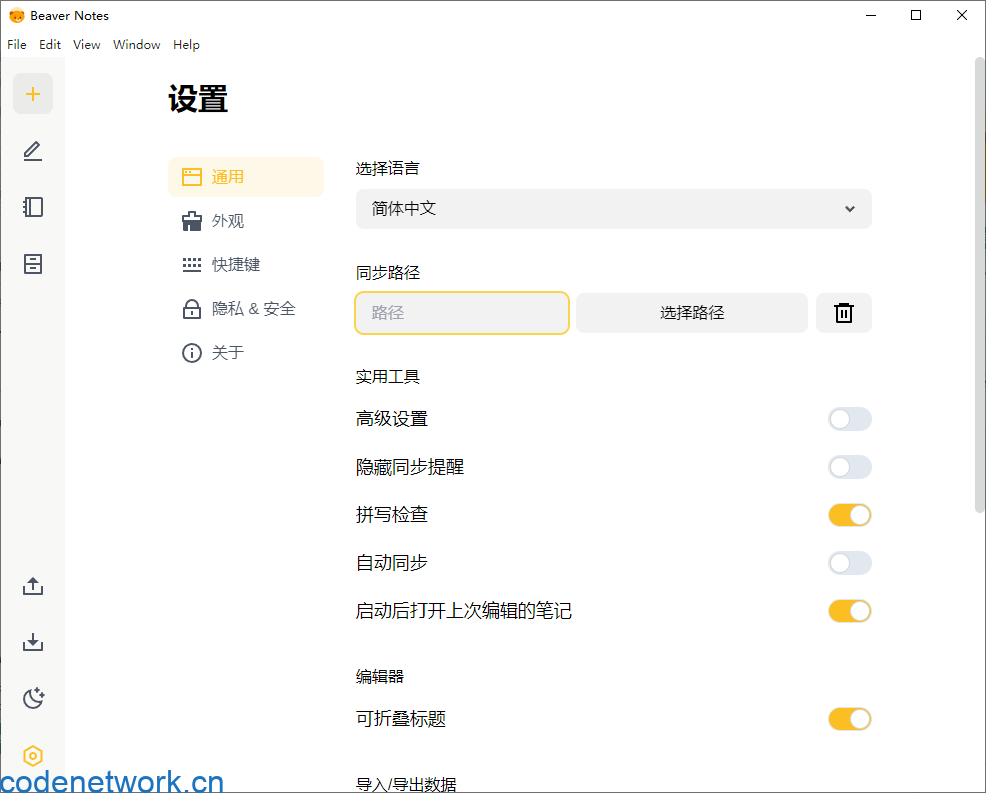
Task: Toggle dark mode with the moon icon
Action: click(x=33, y=698)
